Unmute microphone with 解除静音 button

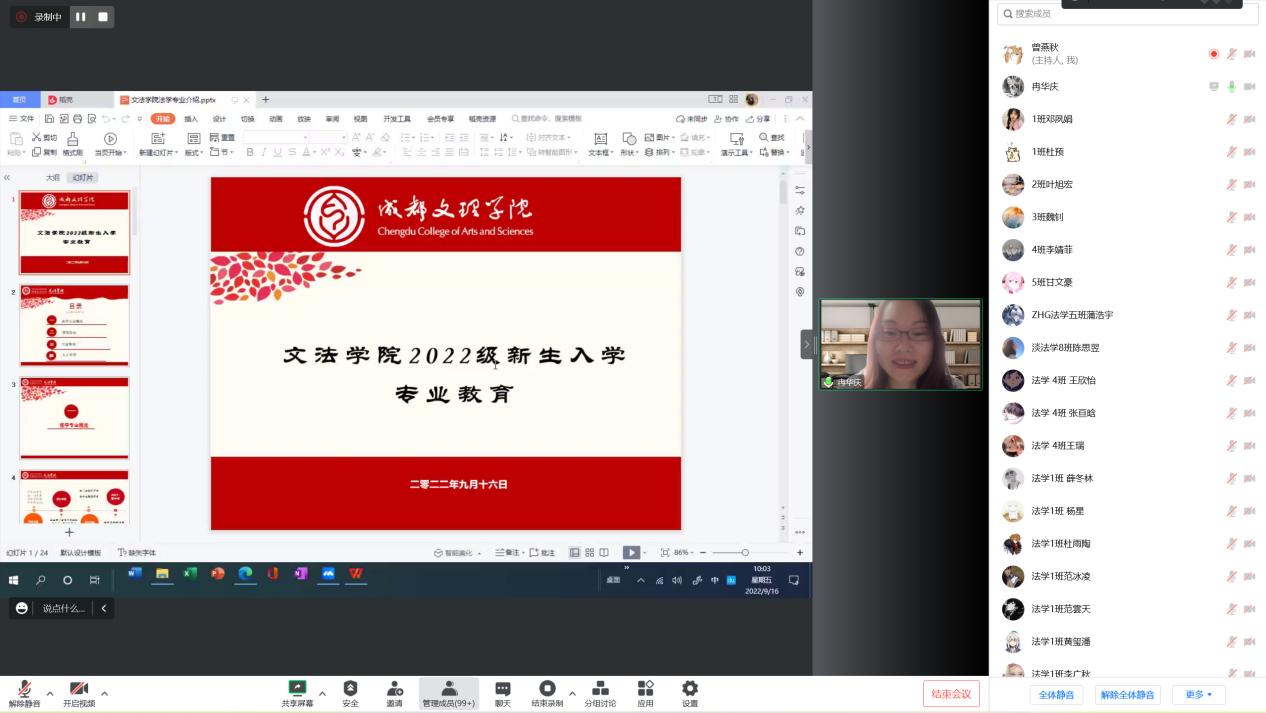[24, 693]
